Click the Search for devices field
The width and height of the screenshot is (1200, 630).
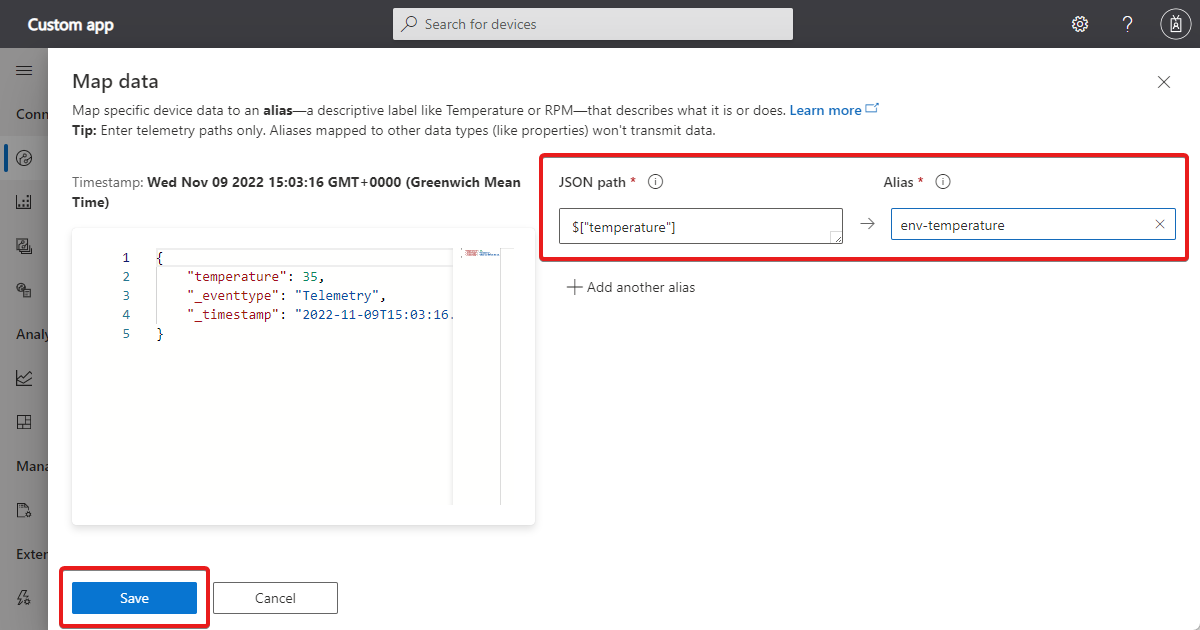coord(592,23)
